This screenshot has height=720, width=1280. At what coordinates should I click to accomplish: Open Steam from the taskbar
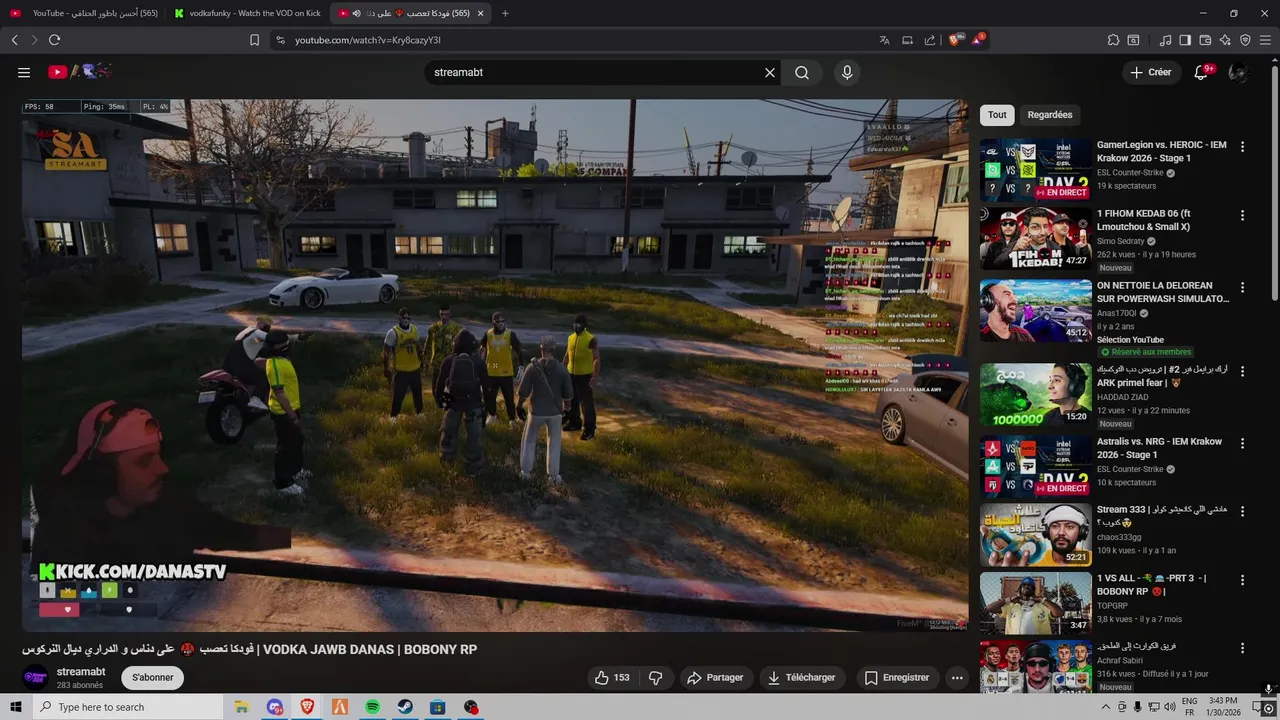pyautogui.click(x=405, y=707)
